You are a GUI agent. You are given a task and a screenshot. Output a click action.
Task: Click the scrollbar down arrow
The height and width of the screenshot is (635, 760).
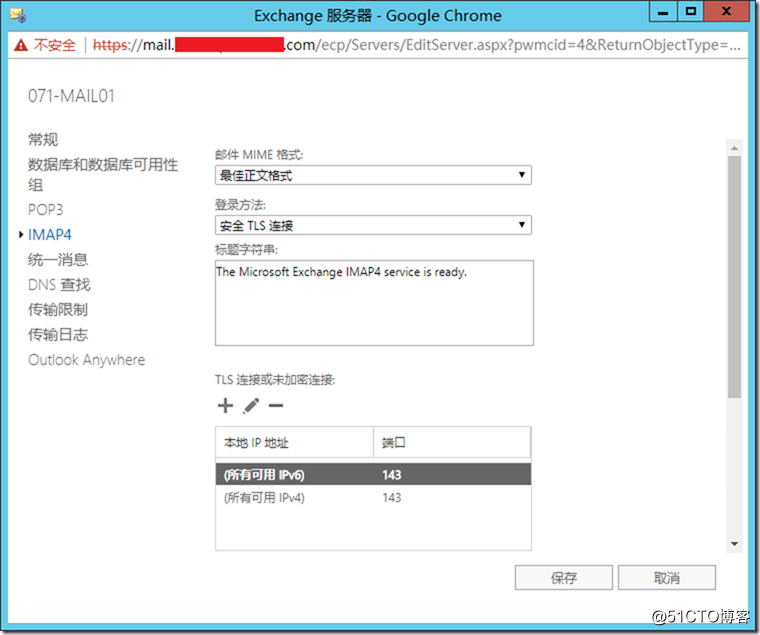tap(734, 544)
